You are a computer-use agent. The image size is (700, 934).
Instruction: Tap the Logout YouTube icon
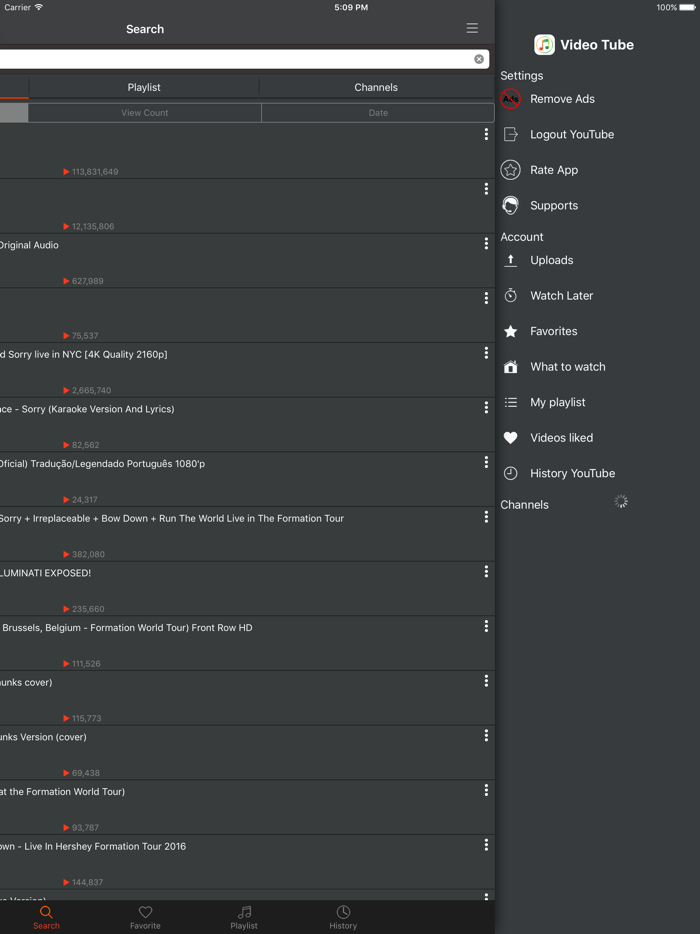510,134
